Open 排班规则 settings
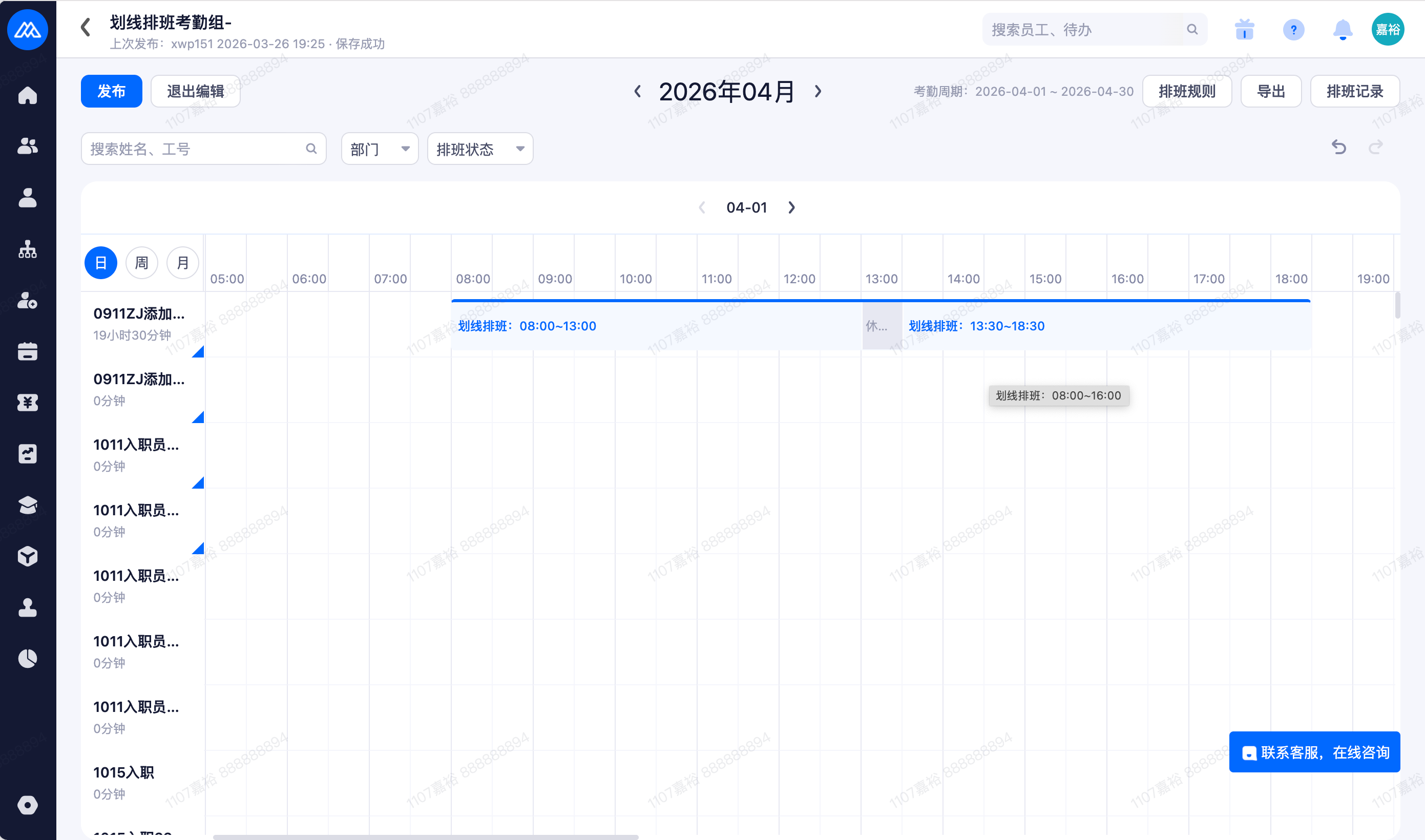Image resolution: width=1425 pixels, height=840 pixels. 1186,91
